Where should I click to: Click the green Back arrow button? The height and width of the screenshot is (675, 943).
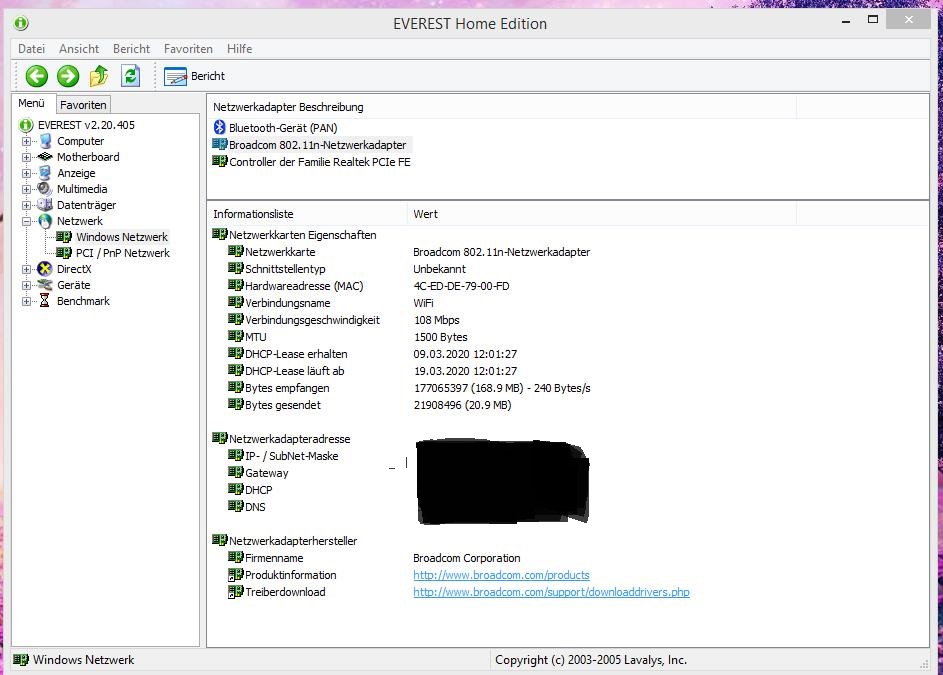(x=37, y=76)
